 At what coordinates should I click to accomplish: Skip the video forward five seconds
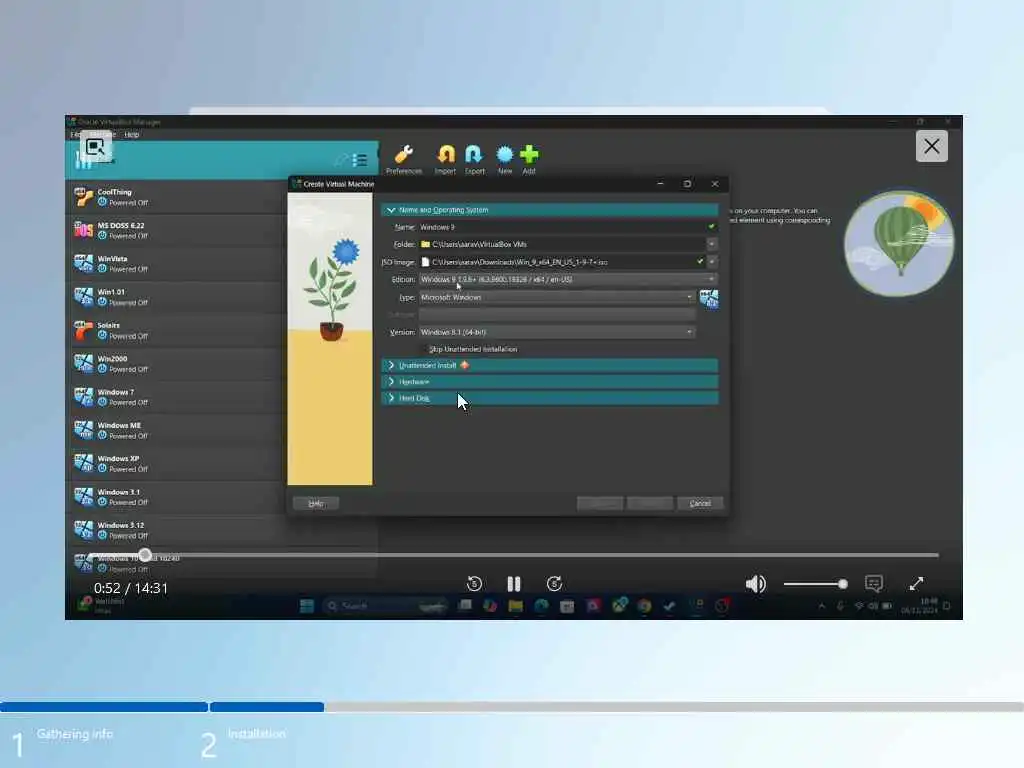554,584
